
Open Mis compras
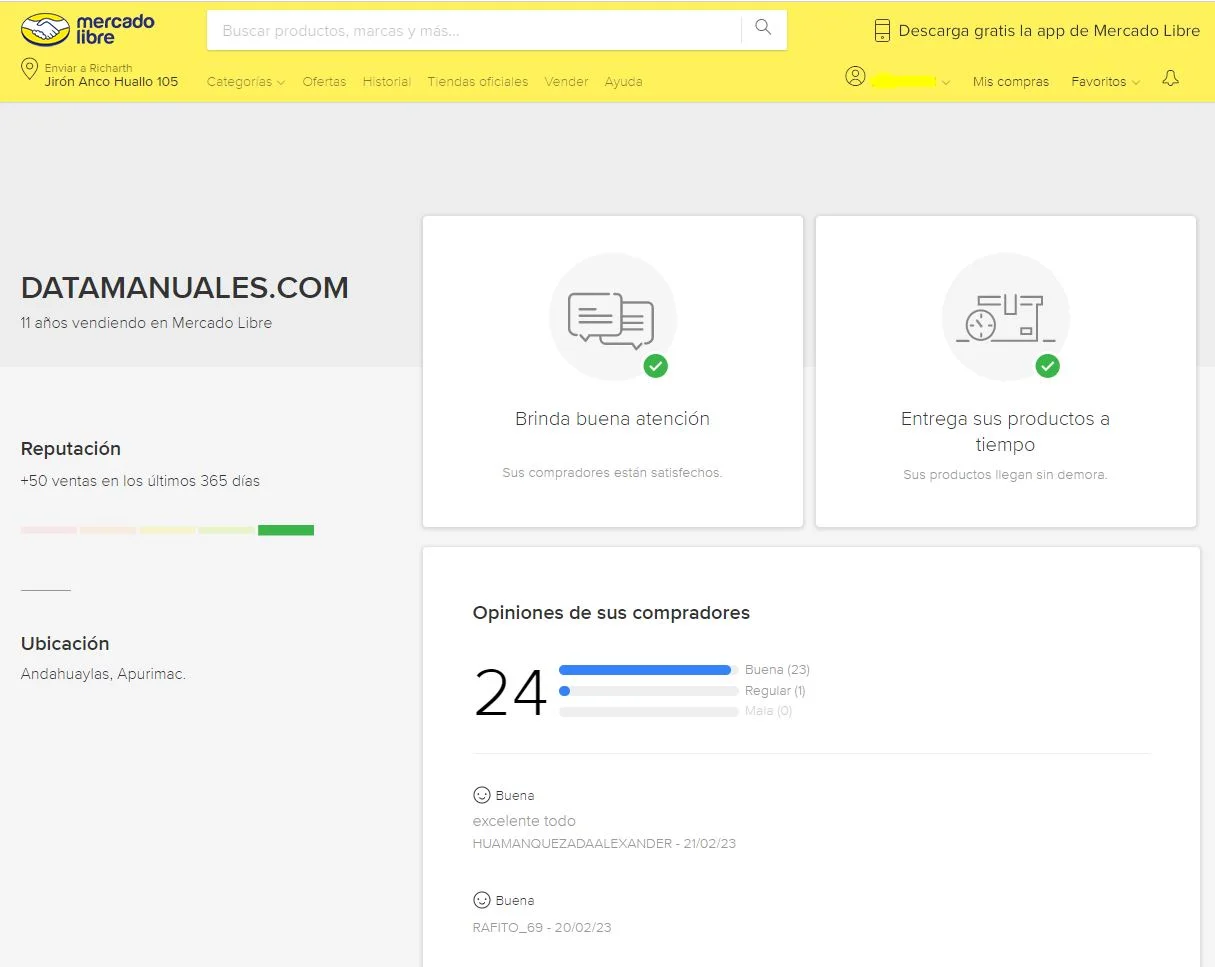[1011, 82]
